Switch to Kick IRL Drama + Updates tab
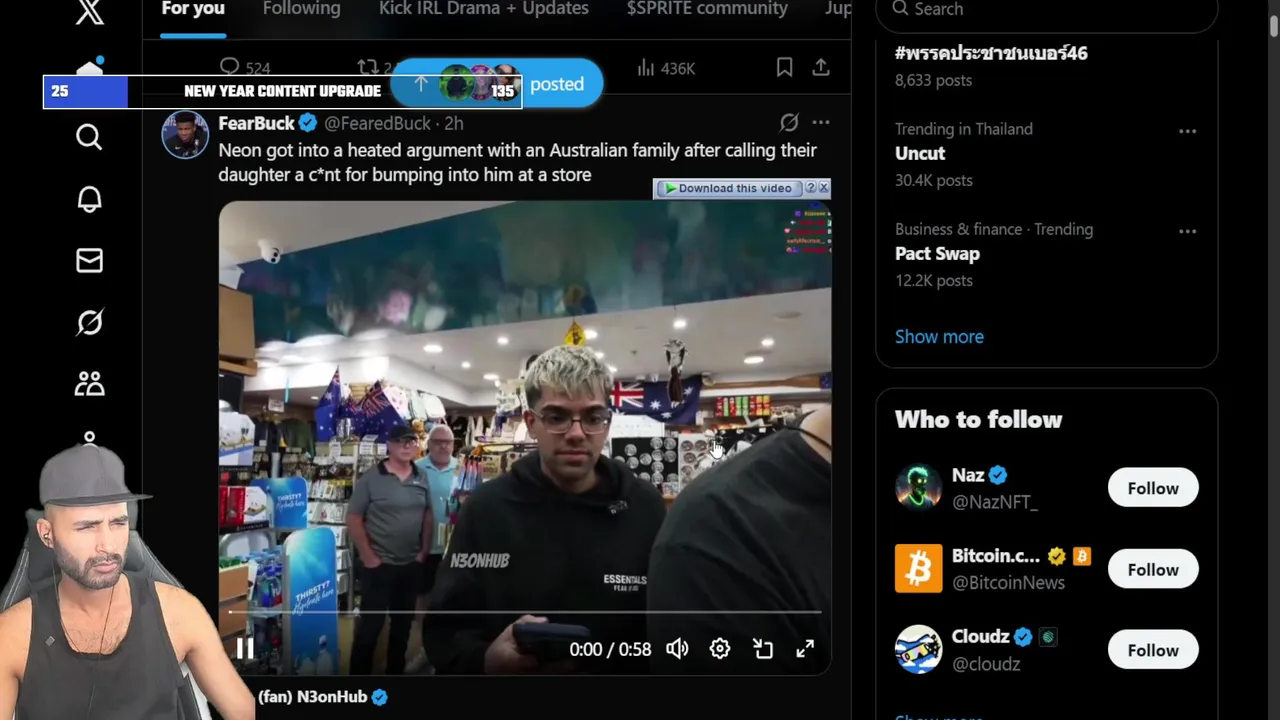 coord(484,9)
